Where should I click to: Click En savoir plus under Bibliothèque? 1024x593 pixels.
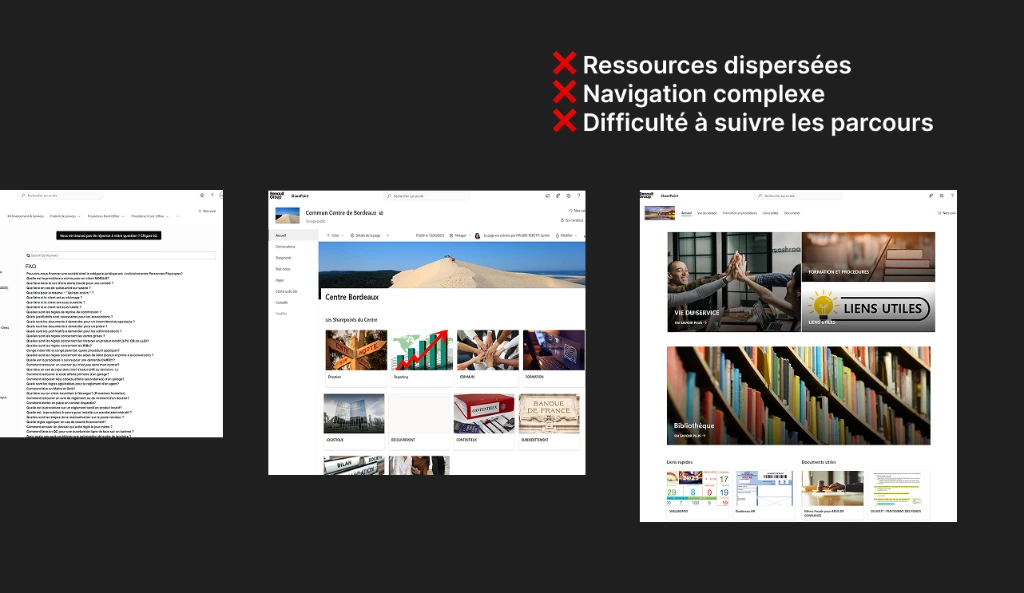tap(690, 436)
